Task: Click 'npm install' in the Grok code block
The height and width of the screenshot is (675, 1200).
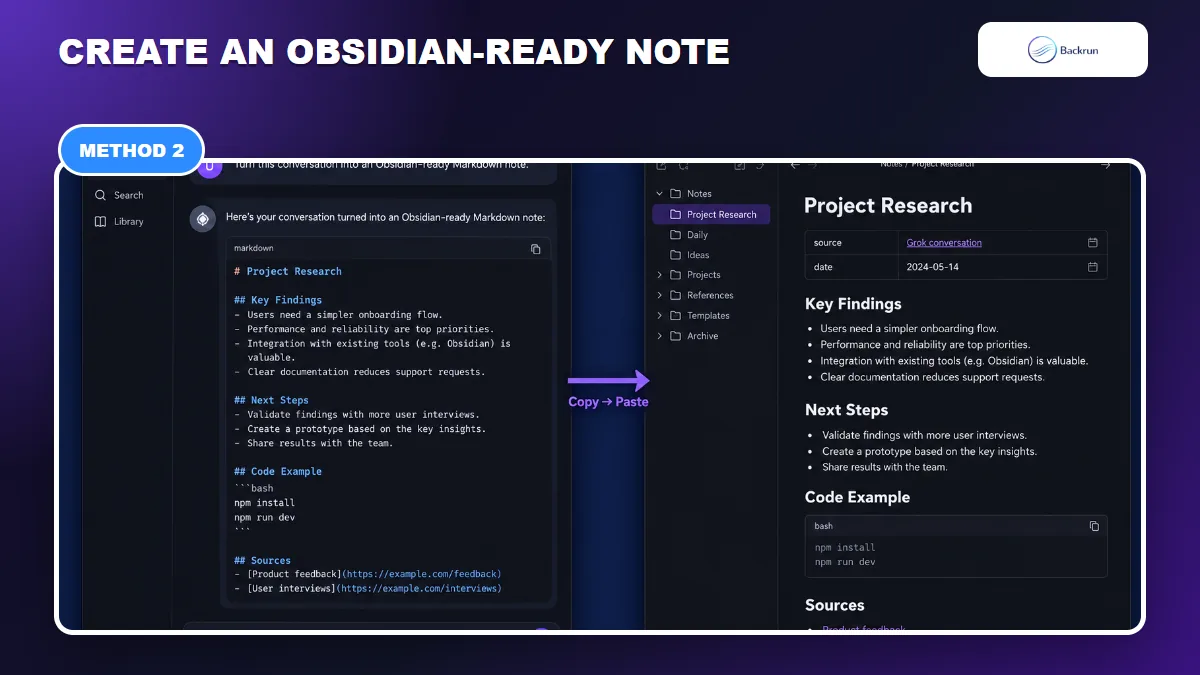Action: click(x=264, y=503)
